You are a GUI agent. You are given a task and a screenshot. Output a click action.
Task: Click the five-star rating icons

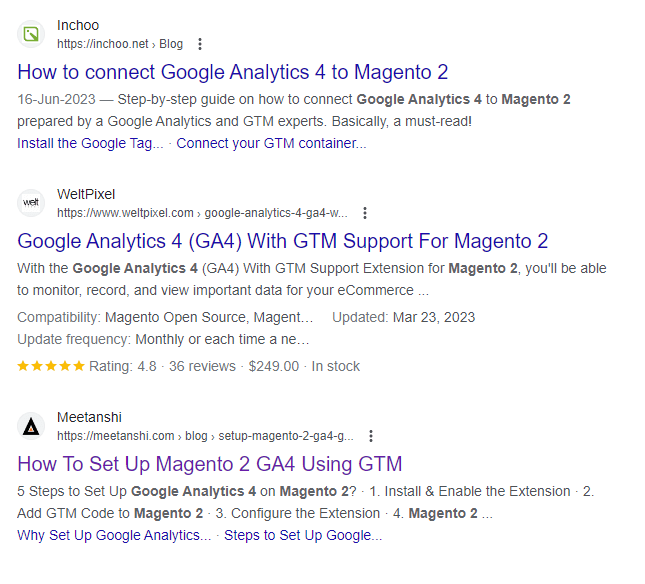51,366
